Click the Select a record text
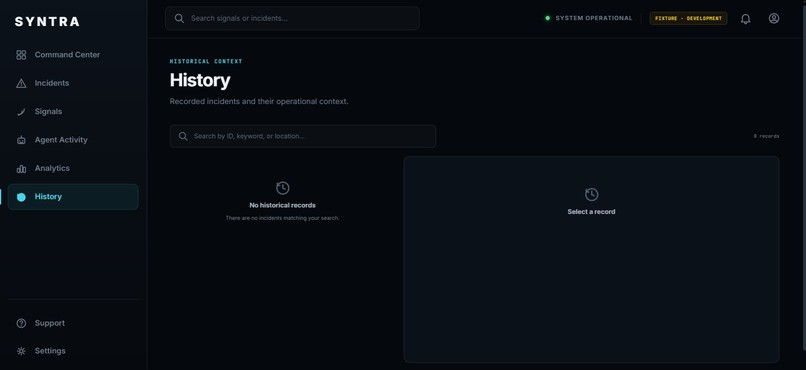This screenshot has width=806, height=370. tap(591, 212)
